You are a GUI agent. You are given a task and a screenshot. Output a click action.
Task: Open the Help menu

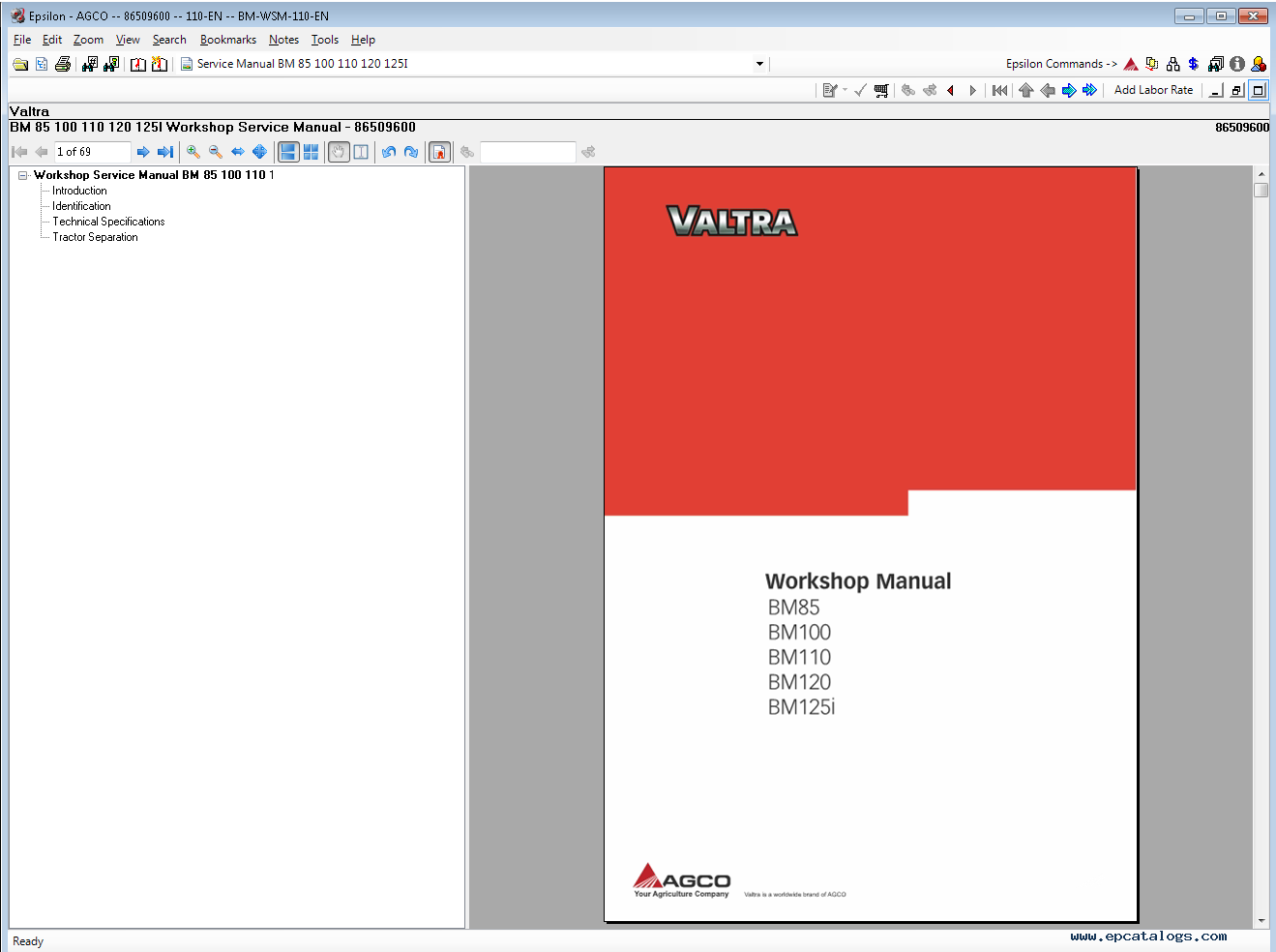[x=363, y=40]
